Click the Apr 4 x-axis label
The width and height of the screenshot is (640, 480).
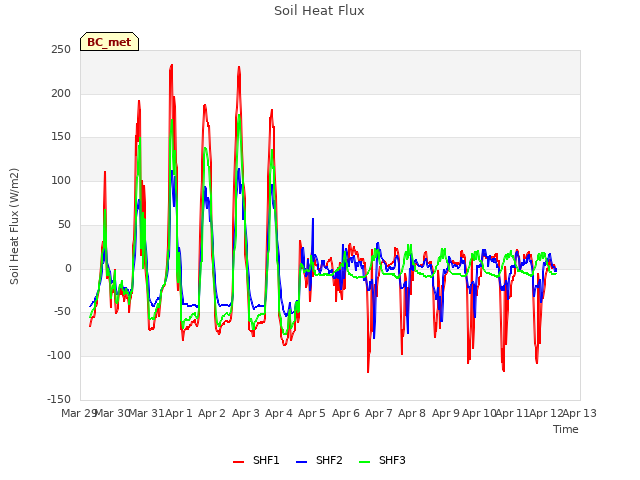(279, 413)
